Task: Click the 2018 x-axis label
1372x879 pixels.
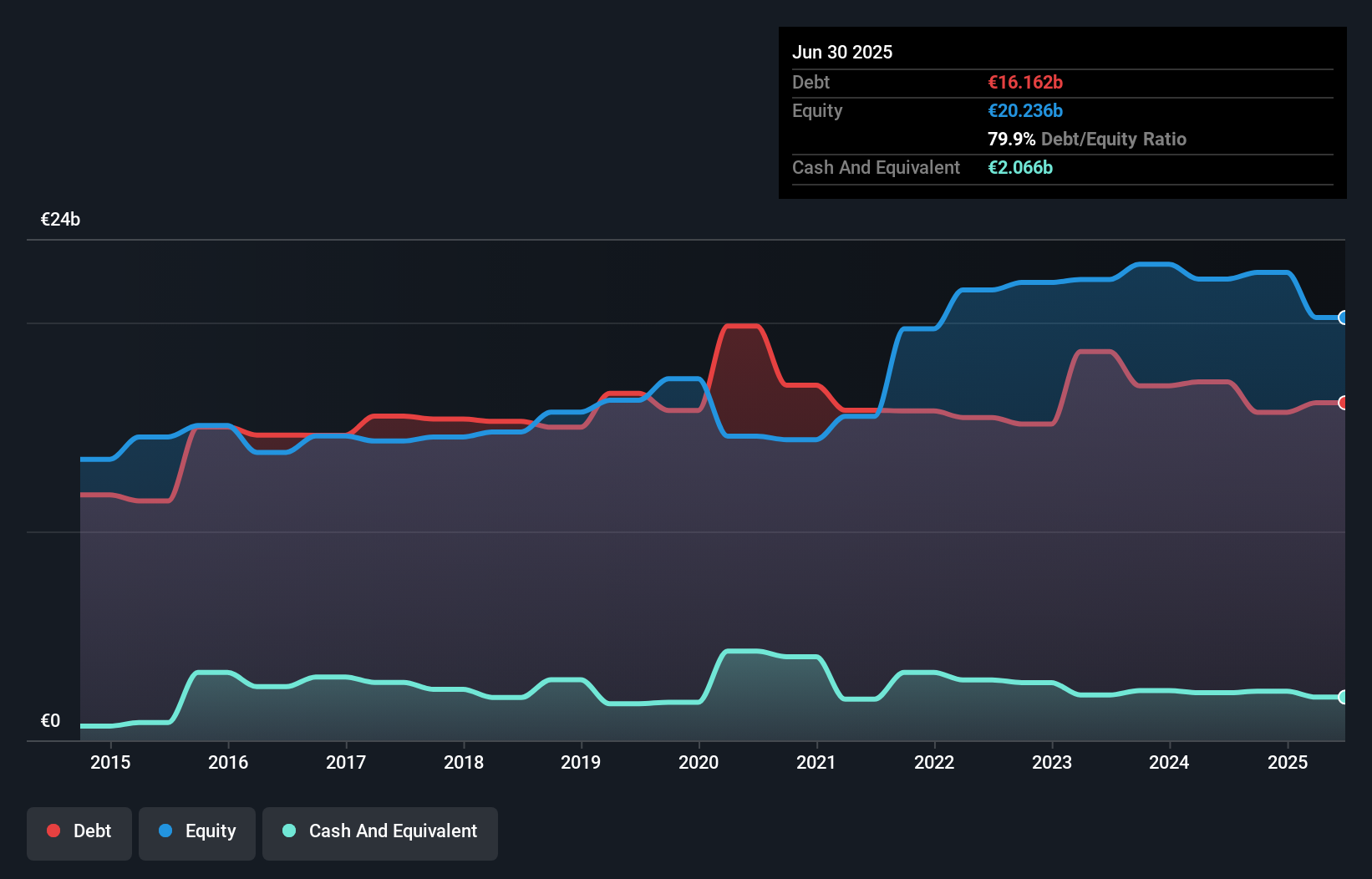Action: (x=464, y=762)
